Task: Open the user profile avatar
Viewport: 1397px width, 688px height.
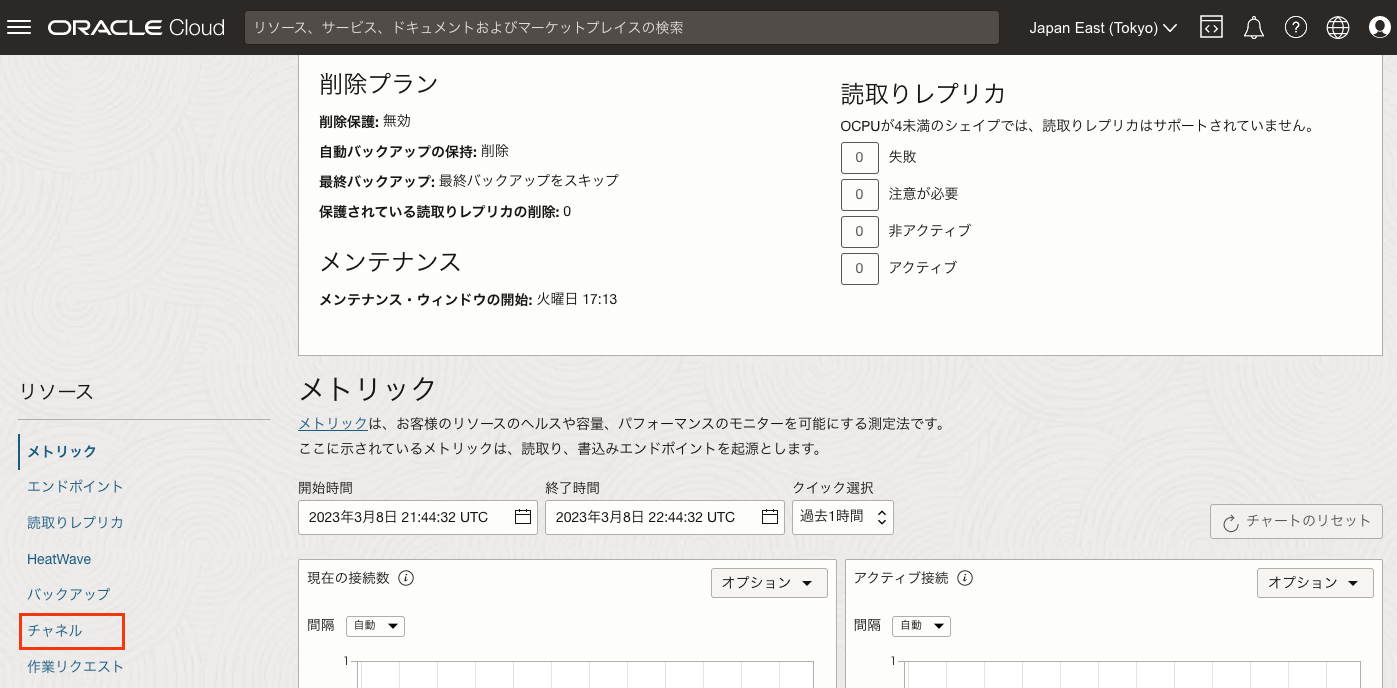Action: click(x=1379, y=28)
